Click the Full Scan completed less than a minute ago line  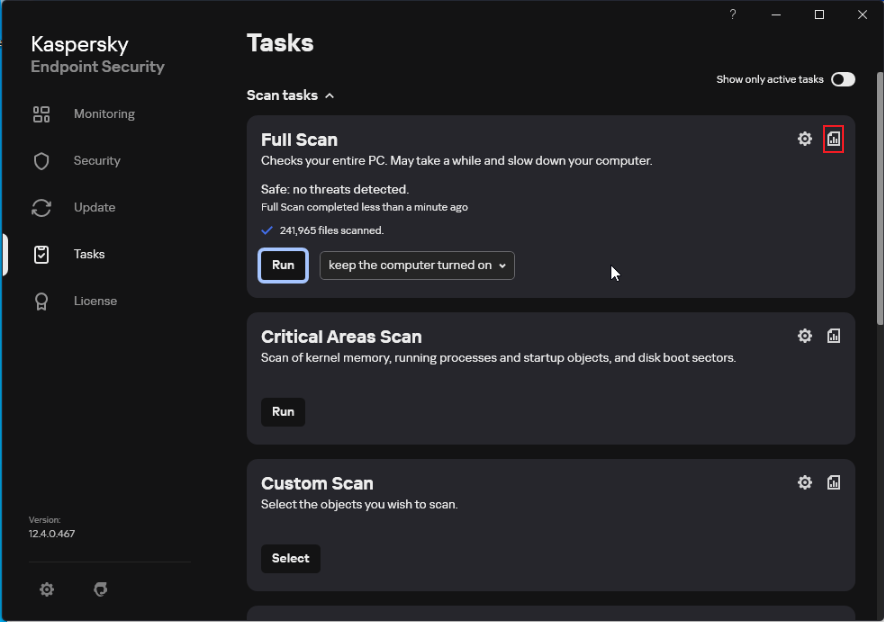[x=364, y=207]
